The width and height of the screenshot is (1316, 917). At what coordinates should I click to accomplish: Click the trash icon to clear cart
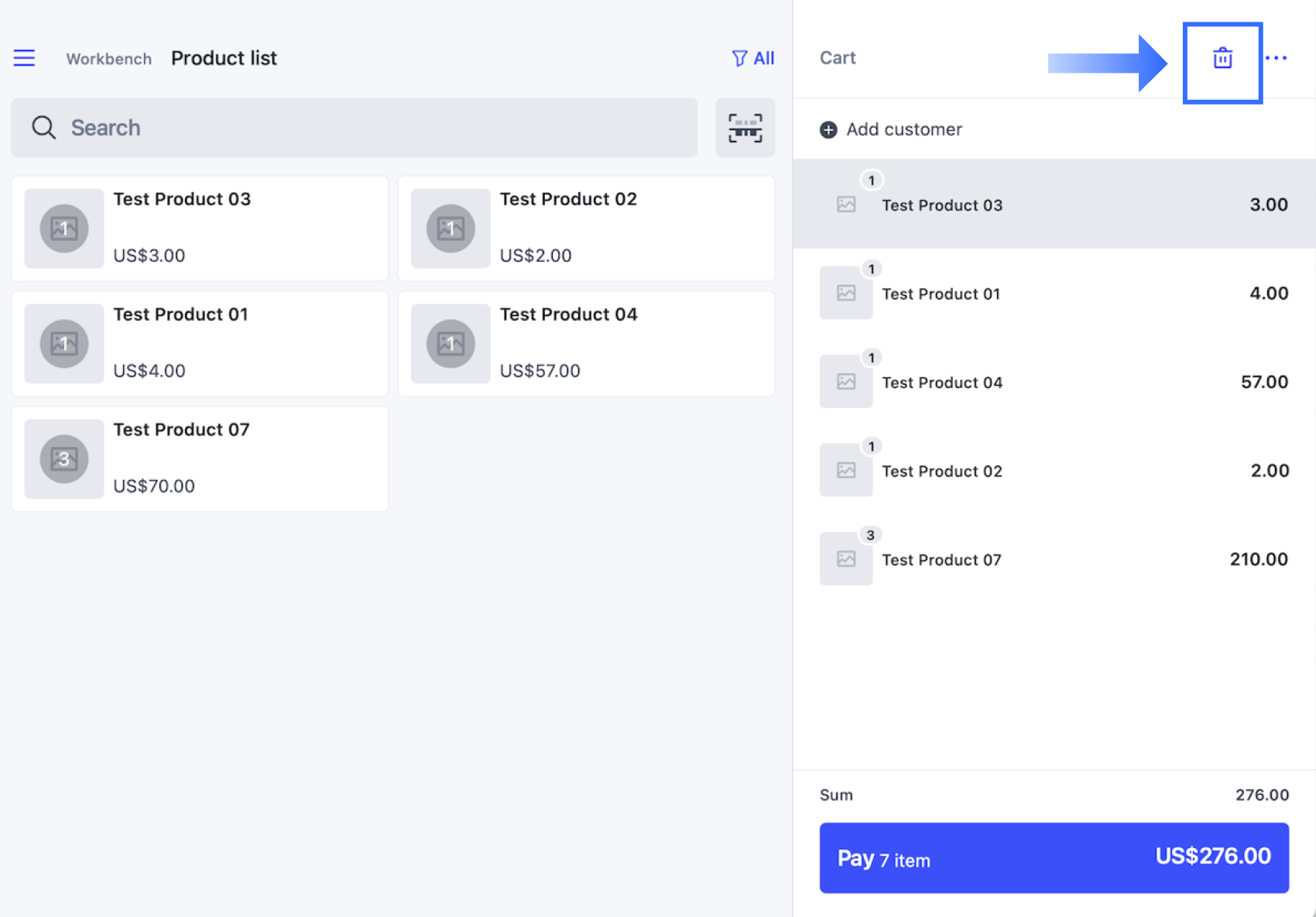point(1222,59)
